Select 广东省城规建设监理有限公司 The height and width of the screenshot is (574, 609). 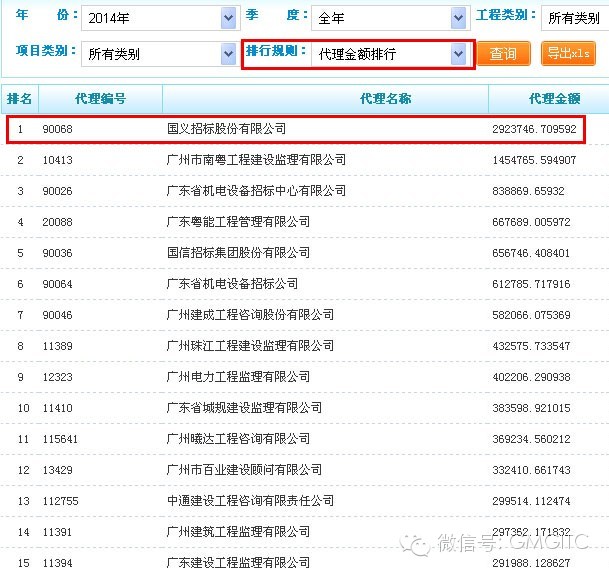(244, 408)
